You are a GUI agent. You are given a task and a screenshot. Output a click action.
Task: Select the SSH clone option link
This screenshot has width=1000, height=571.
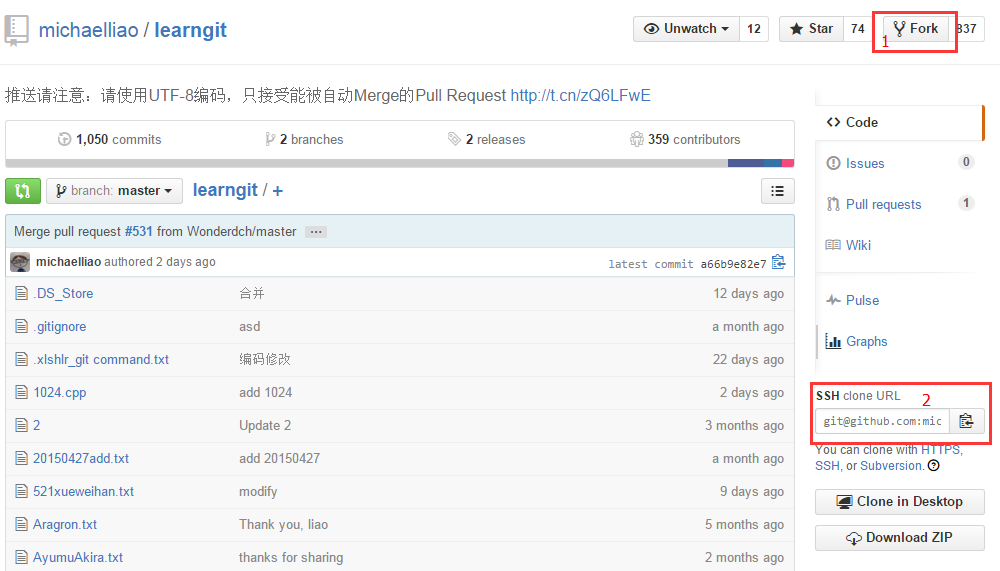tap(827, 466)
